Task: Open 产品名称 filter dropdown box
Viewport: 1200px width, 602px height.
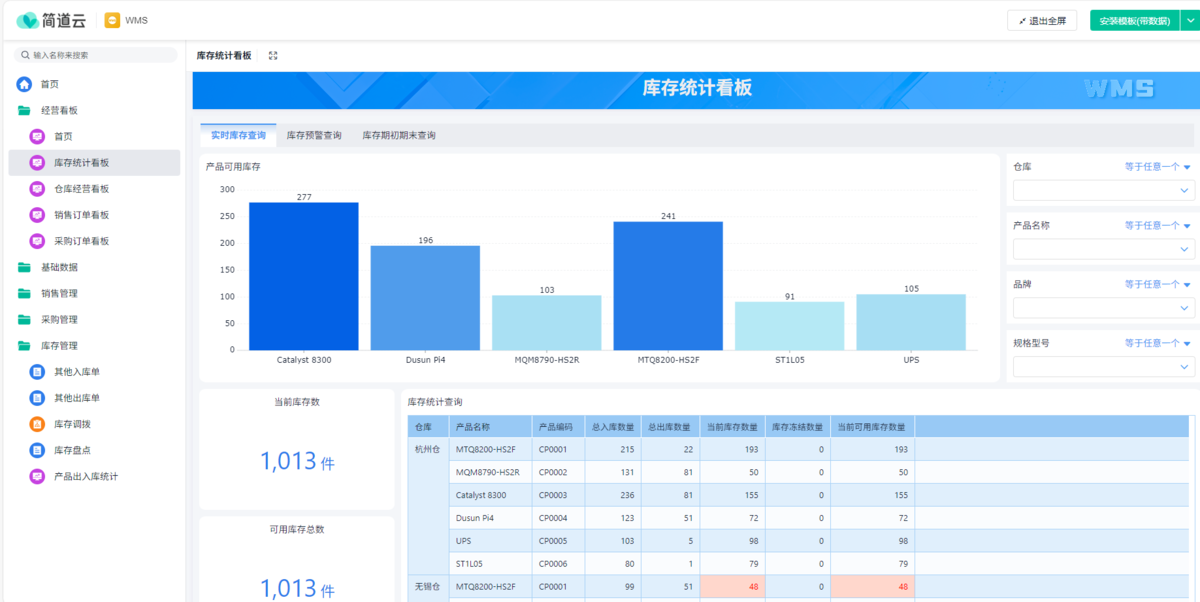Action: [x=1103, y=249]
